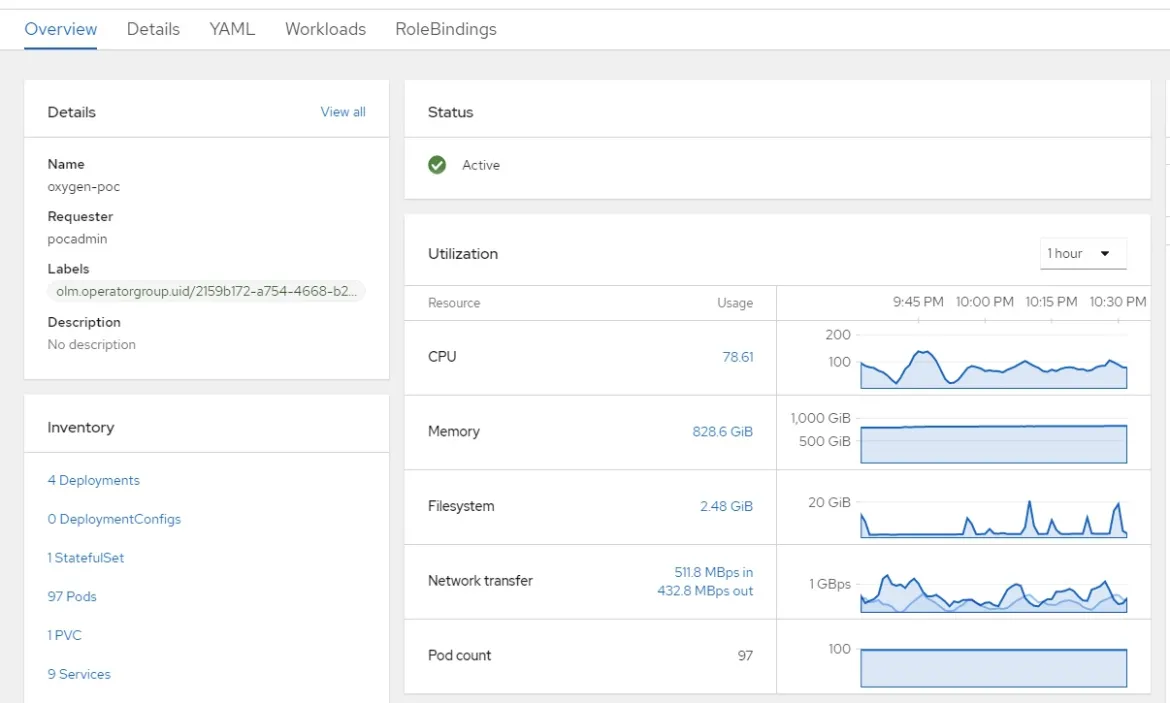Click the green Active status icon
1170x703 pixels.
(437, 164)
